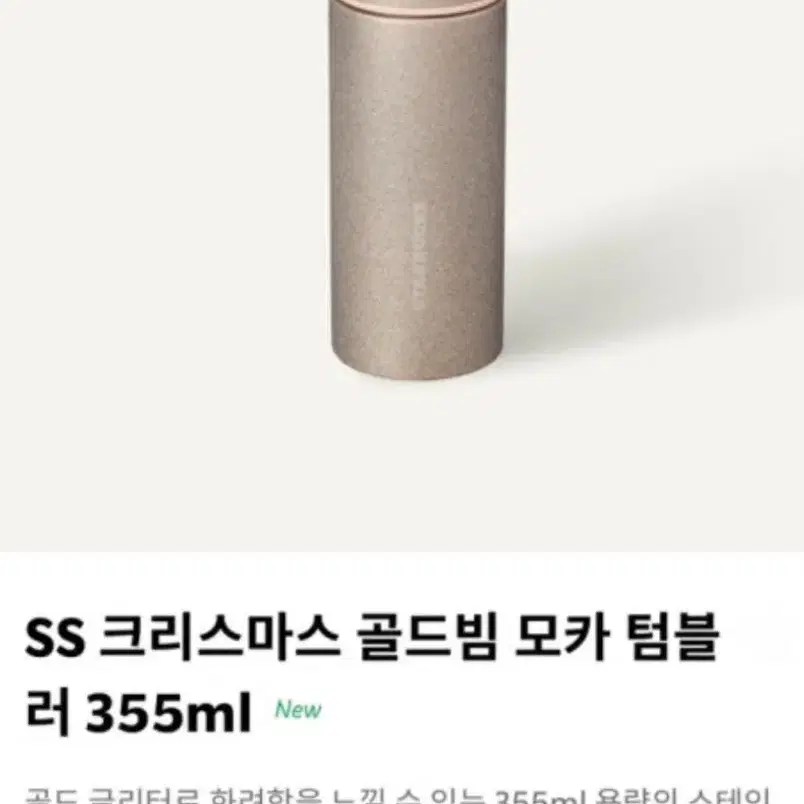Click 모카 in the product title

tap(562, 638)
